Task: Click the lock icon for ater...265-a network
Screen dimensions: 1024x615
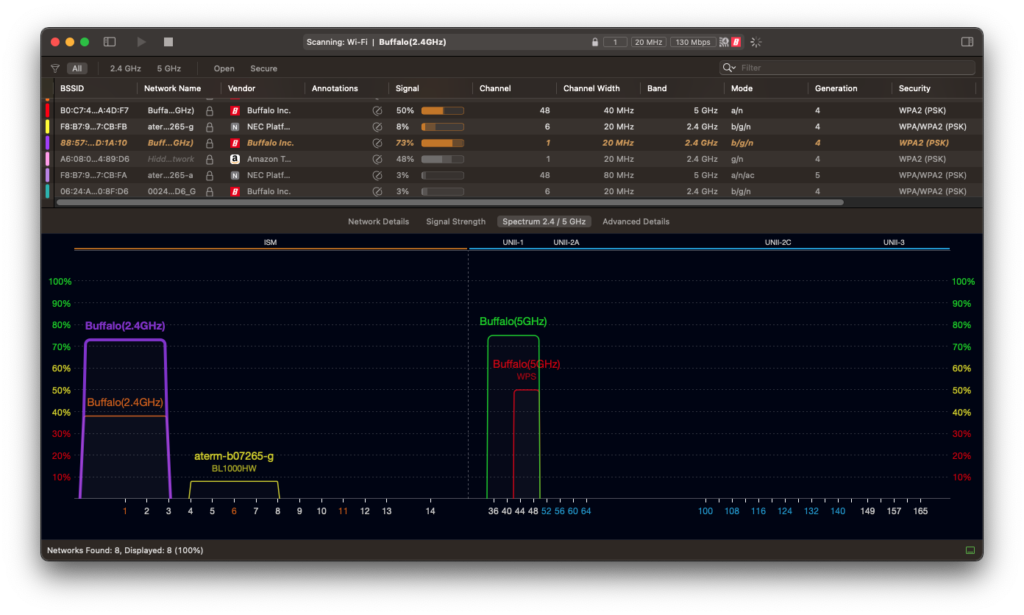Action: [210, 176]
